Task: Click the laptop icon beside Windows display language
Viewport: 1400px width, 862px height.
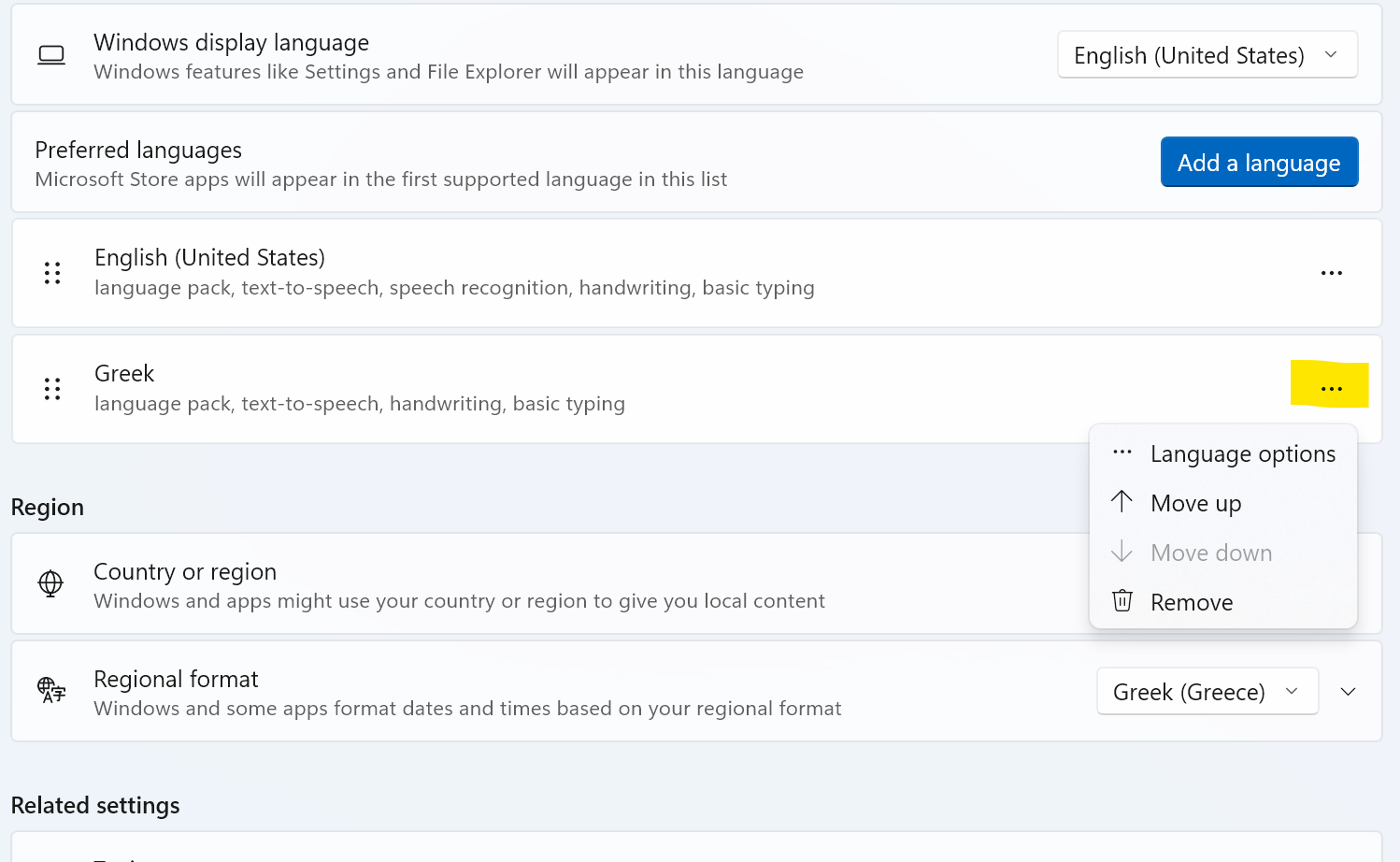Action: coord(51,55)
